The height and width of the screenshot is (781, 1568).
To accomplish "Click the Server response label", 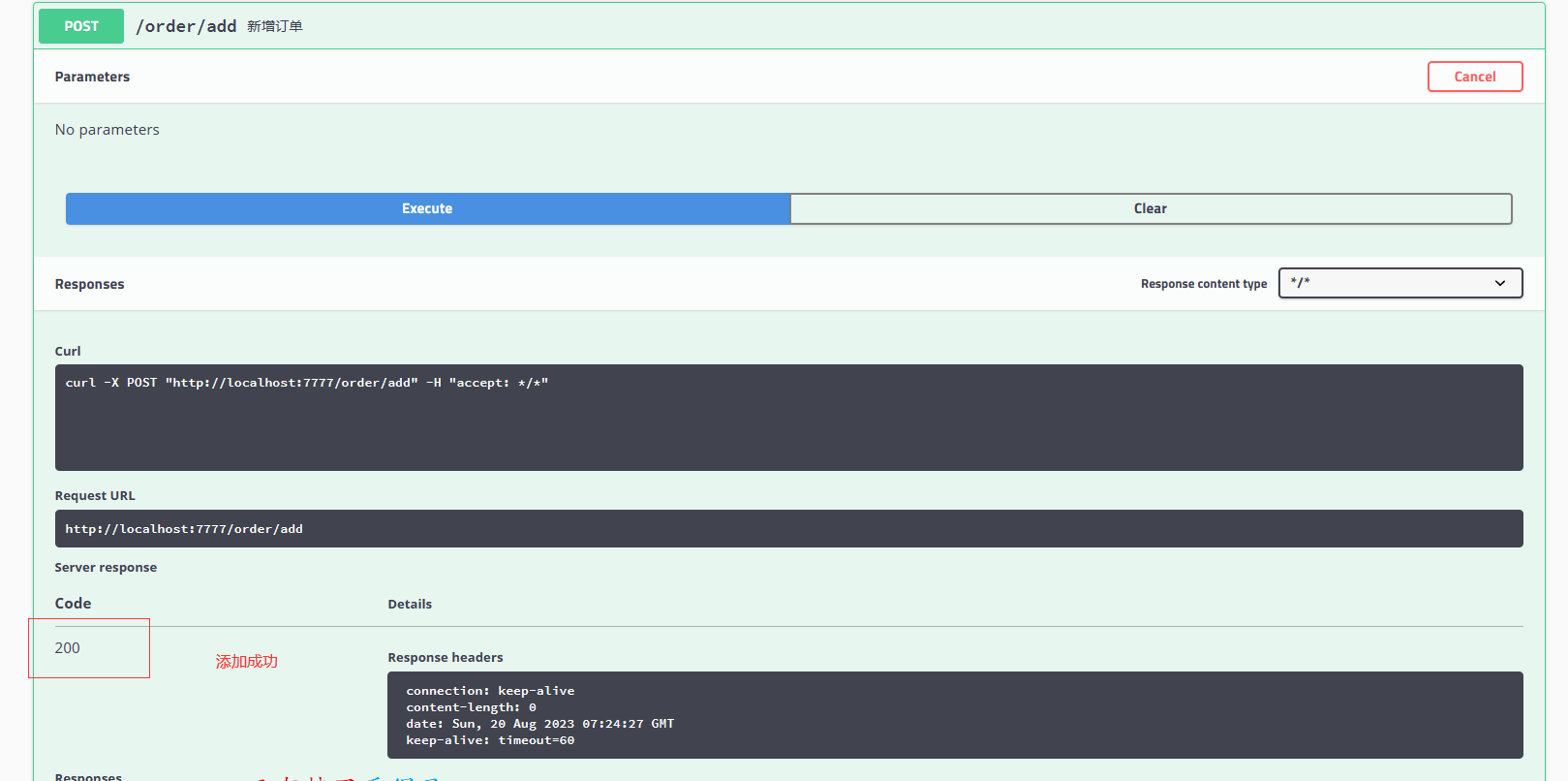I will 106,568.
